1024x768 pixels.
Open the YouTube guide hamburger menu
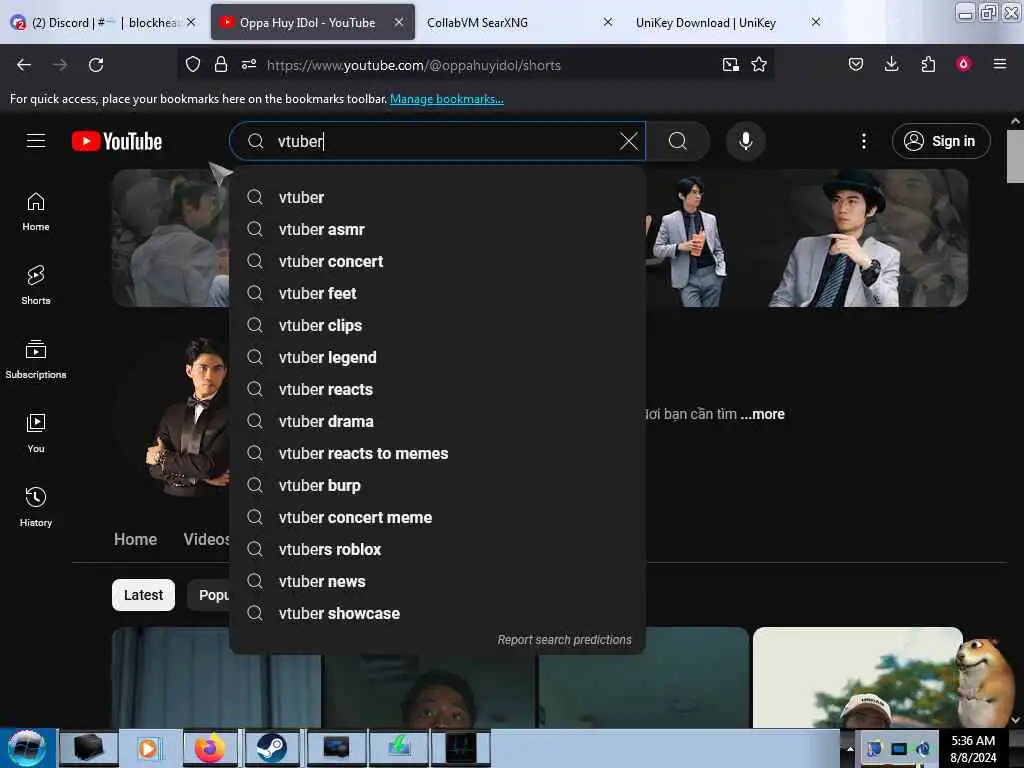coord(36,141)
